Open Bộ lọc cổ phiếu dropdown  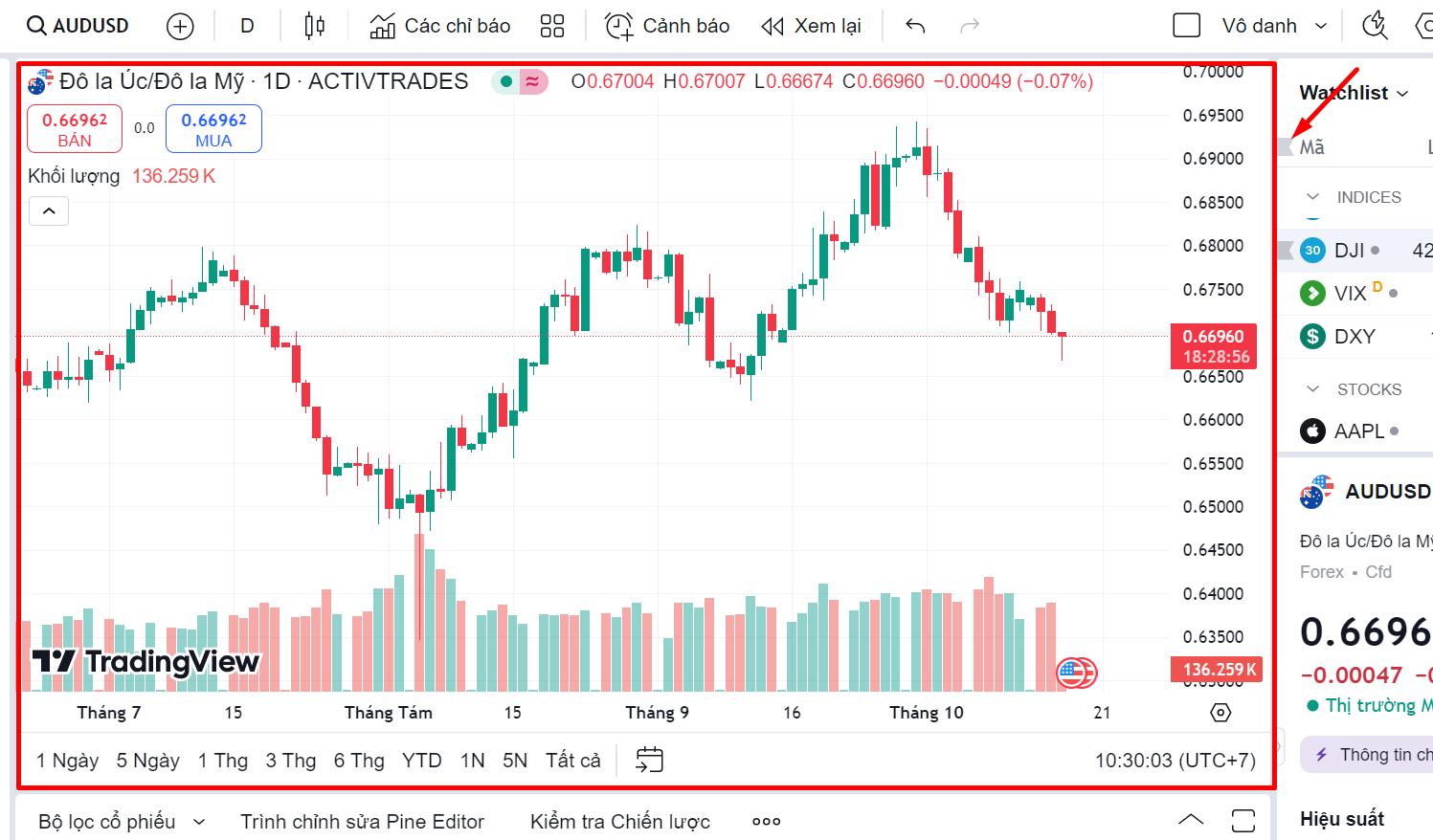pyautogui.click(x=122, y=822)
